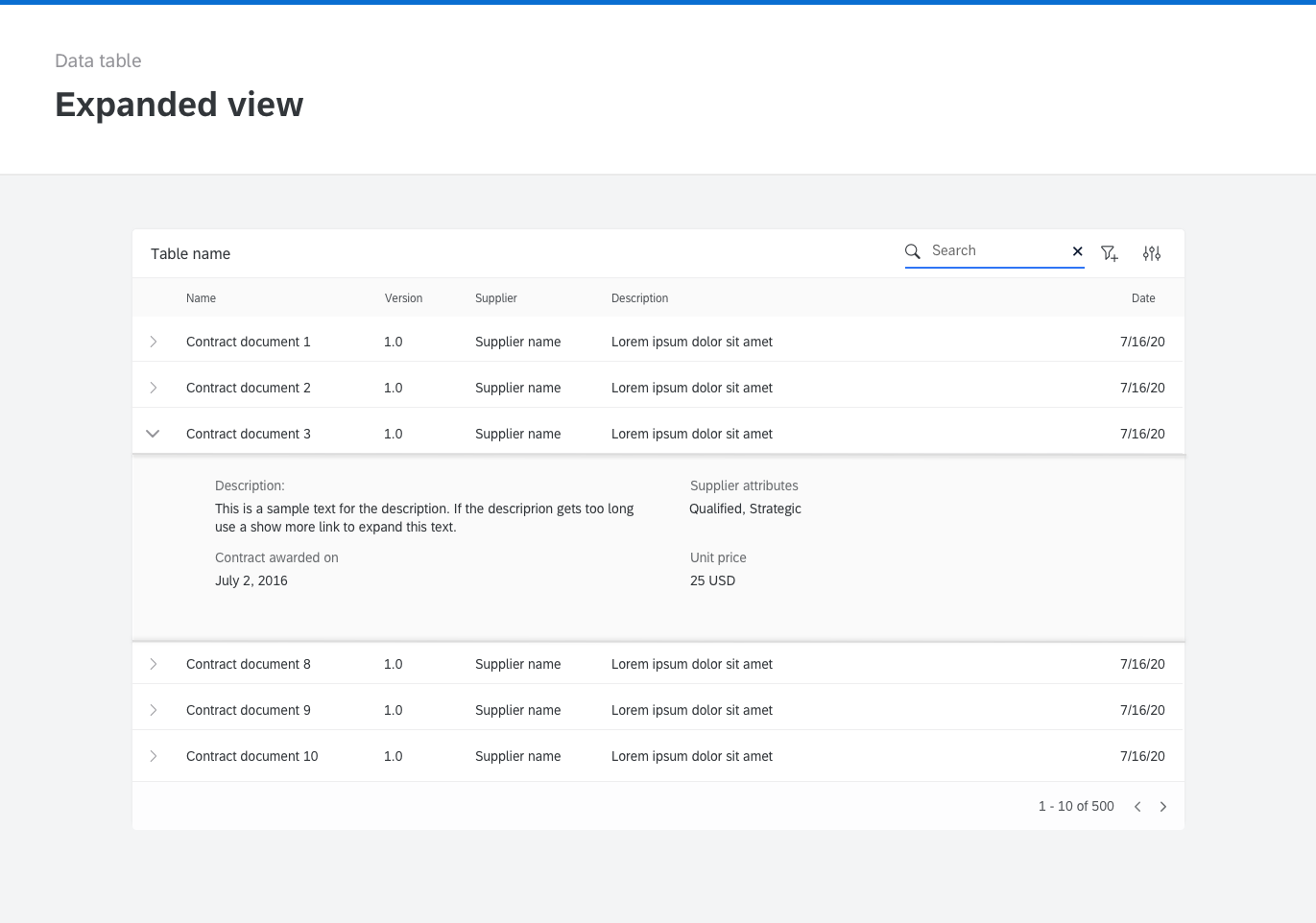Expand the Contract document 9 row
1316x923 pixels.
tap(153, 710)
